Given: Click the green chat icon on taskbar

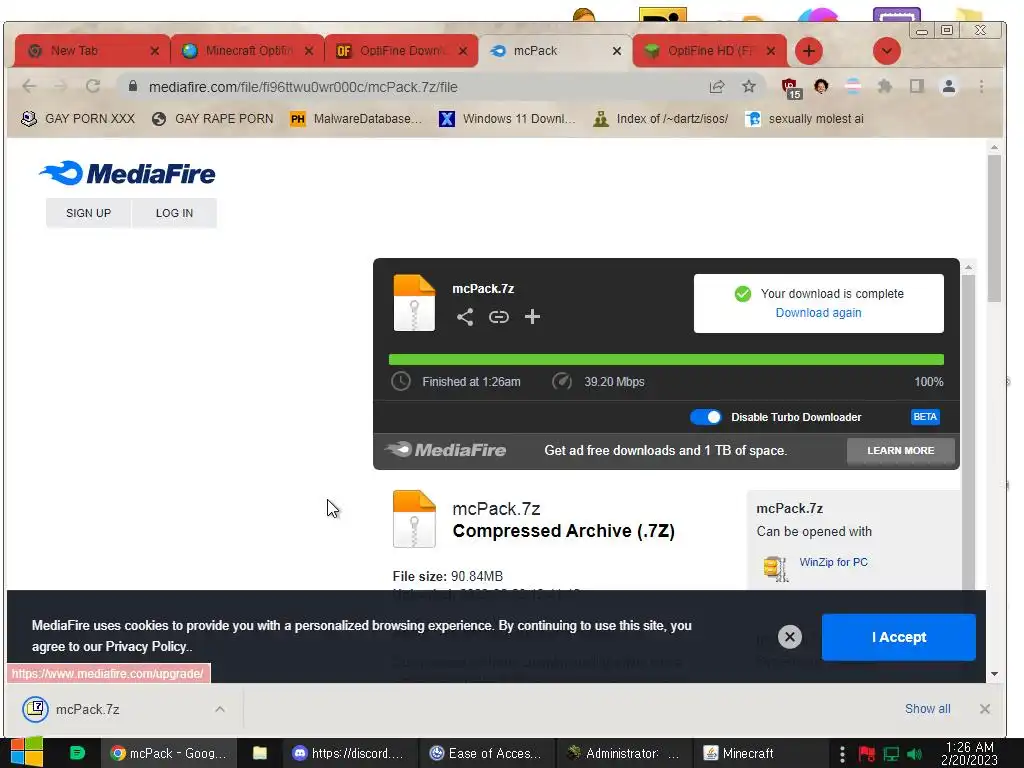Looking at the screenshot, I should (x=77, y=753).
